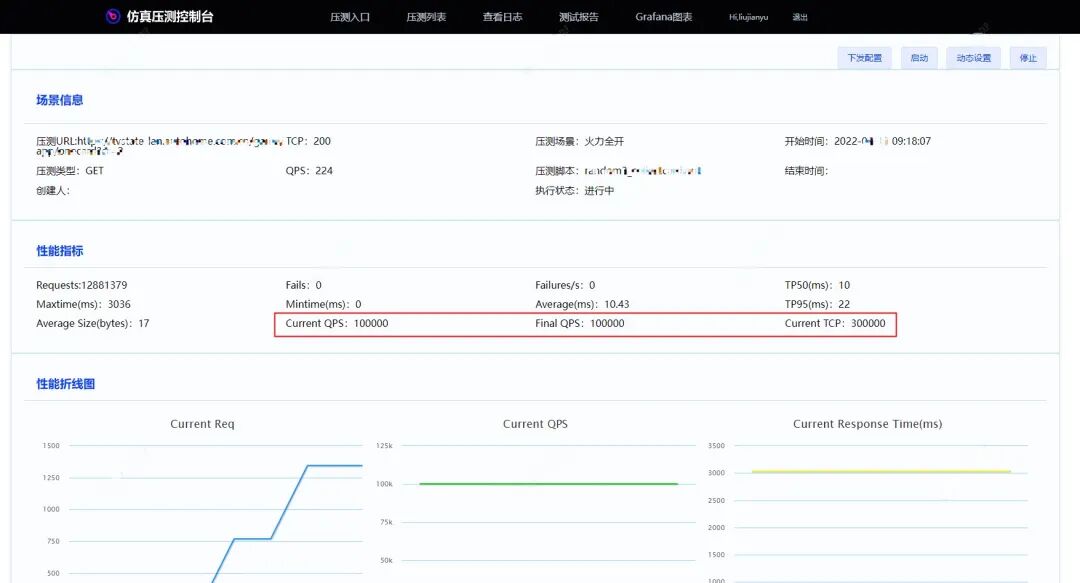Screen dimensions: 1080x583
Task: Switch to the 测试报告 page
Action: coord(579,17)
